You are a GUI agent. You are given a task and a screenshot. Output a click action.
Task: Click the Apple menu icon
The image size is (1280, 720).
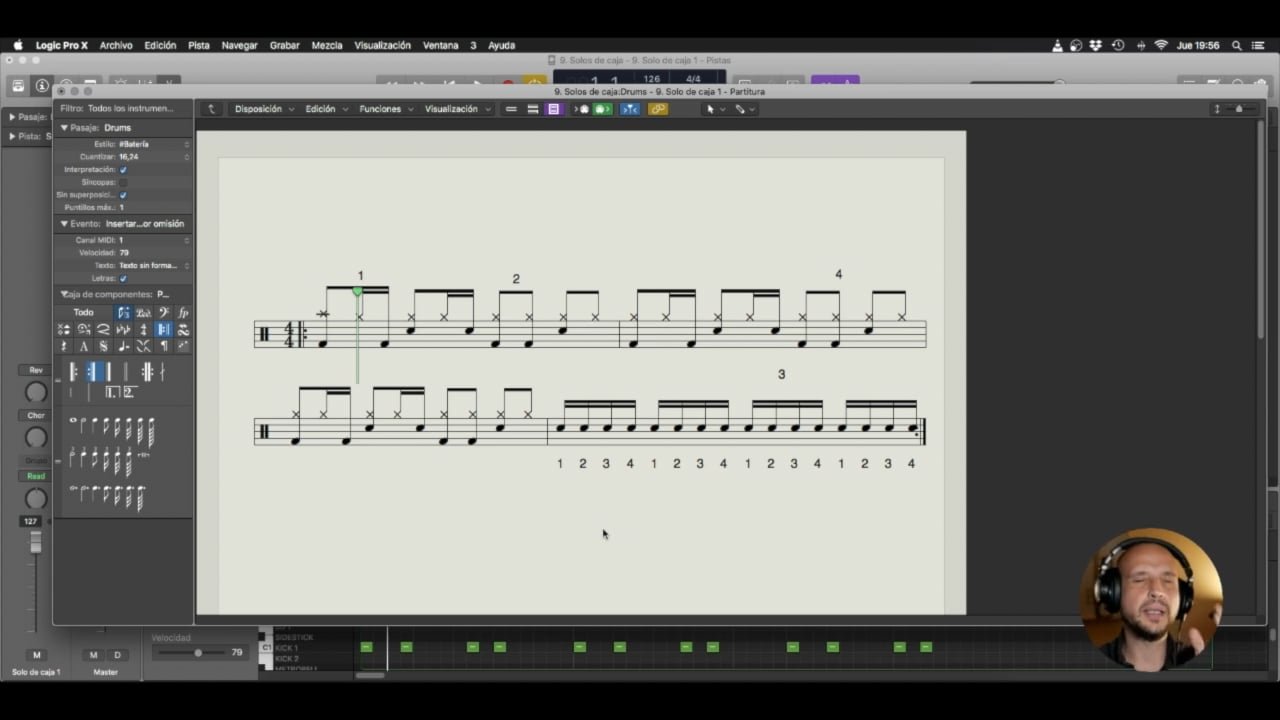tap(18, 45)
